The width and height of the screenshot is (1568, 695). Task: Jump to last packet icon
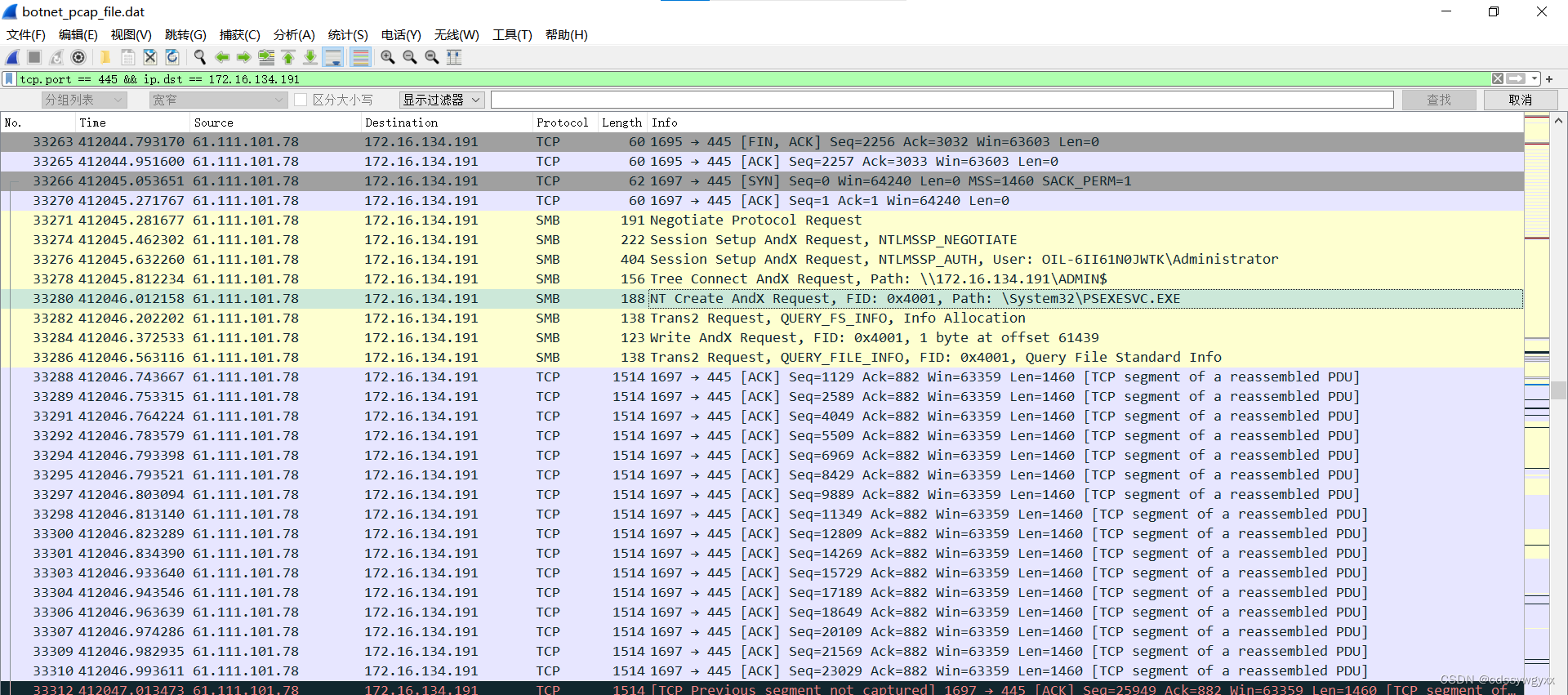[x=310, y=57]
